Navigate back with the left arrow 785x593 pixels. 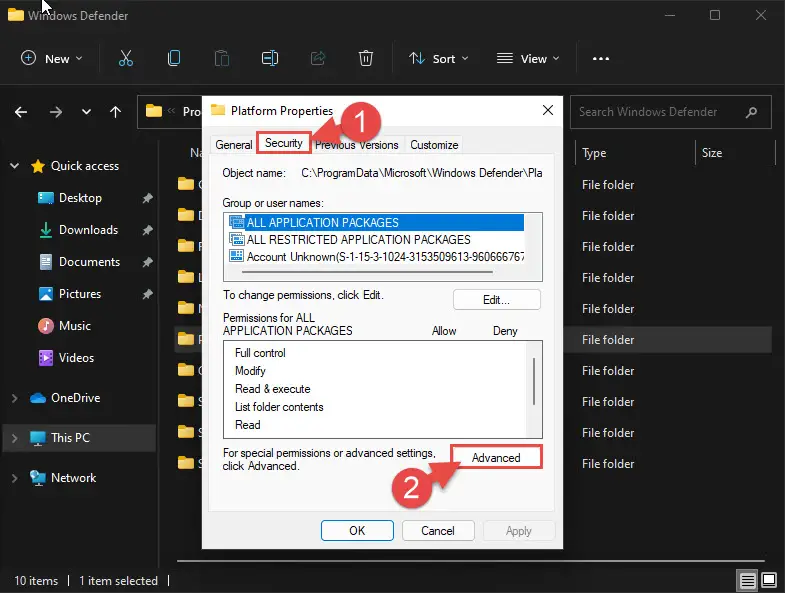click(x=21, y=112)
